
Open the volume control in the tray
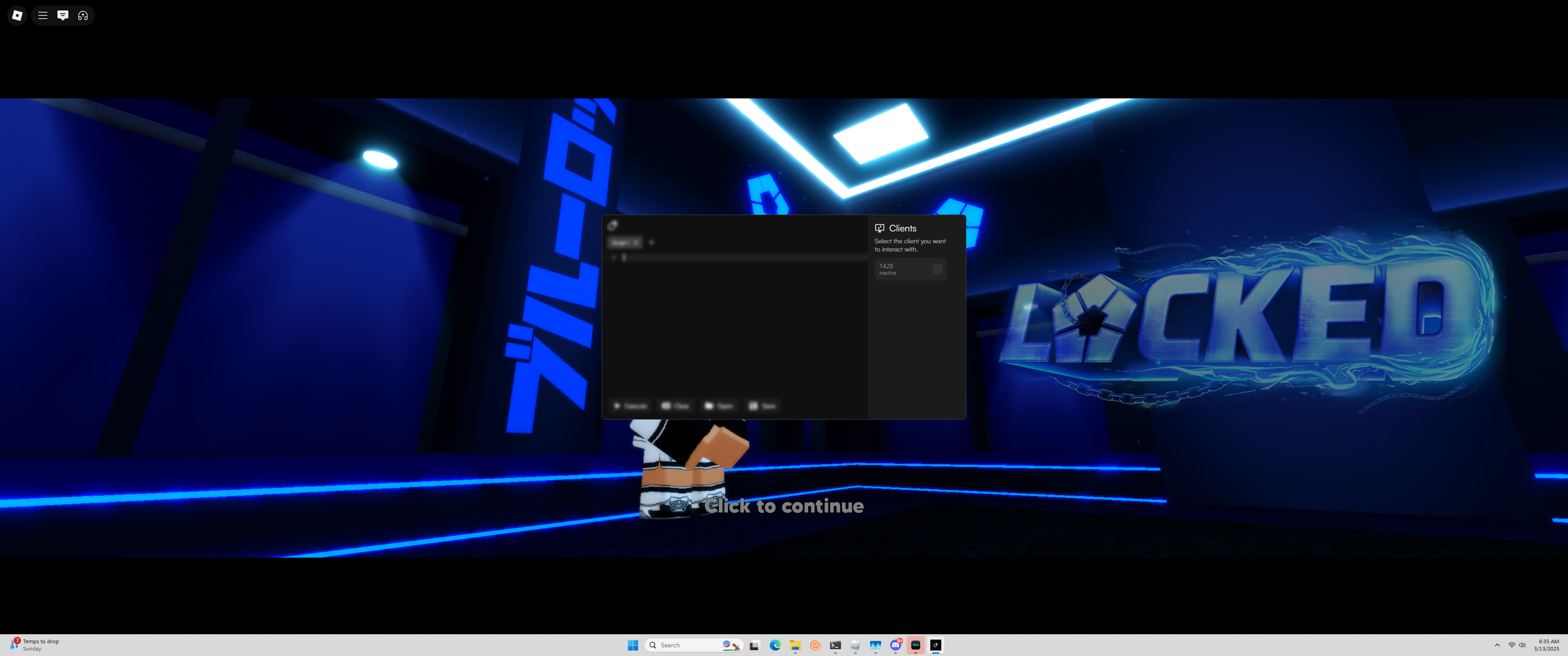pos(1522,645)
